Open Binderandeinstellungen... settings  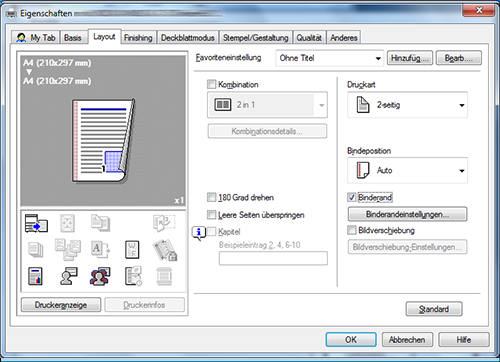[x=407, y=214]
